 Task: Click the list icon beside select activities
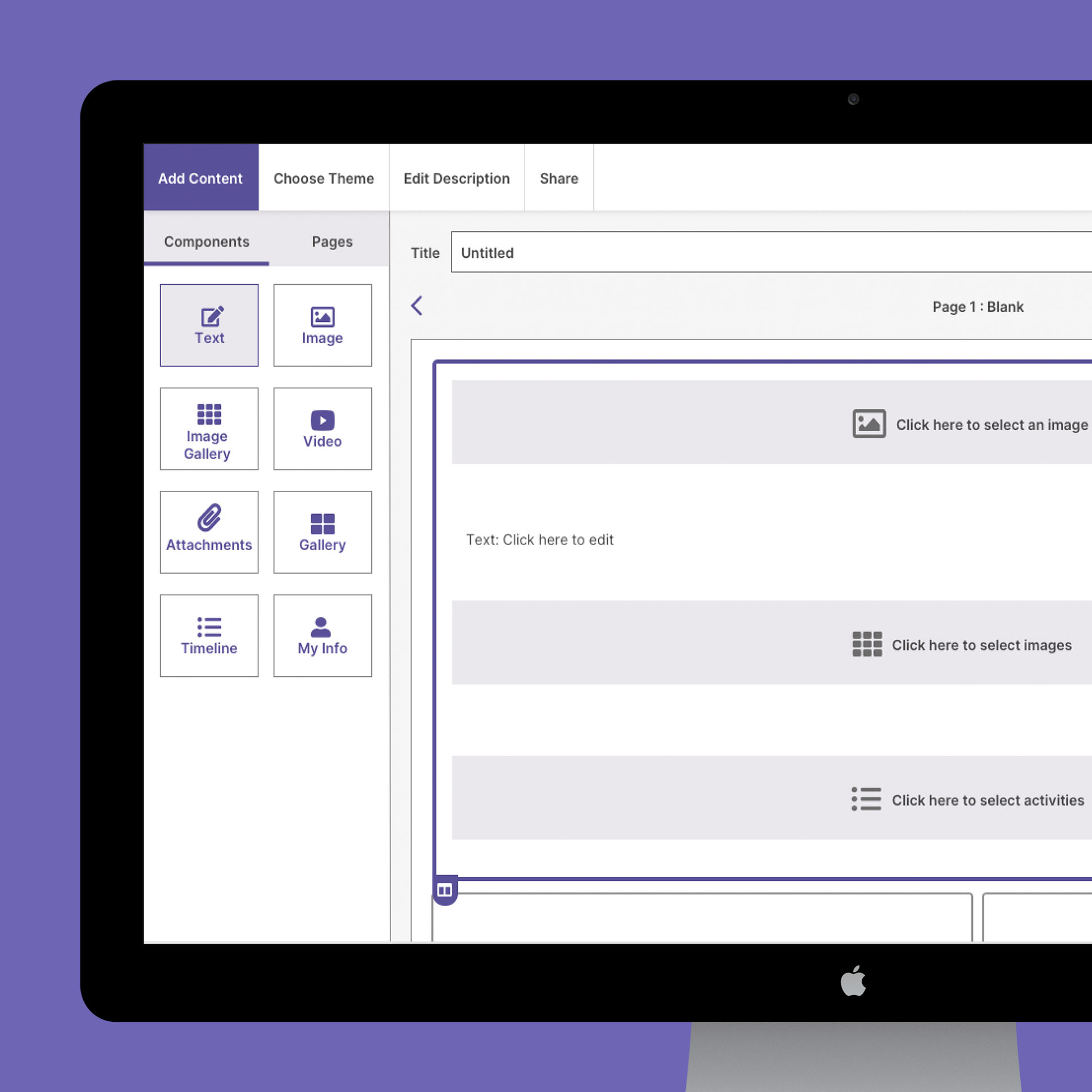[x=867, y=799]
